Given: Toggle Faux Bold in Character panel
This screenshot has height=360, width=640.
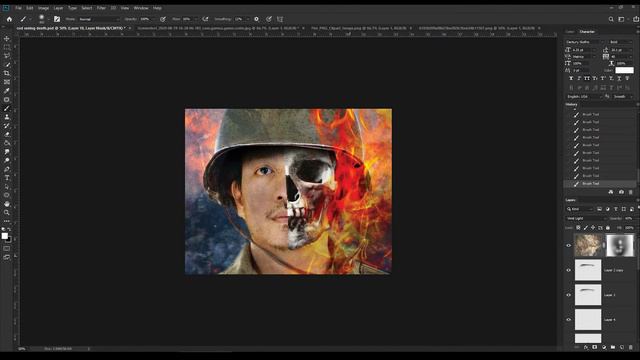Looking at the screenshot, I should (571, 78).
